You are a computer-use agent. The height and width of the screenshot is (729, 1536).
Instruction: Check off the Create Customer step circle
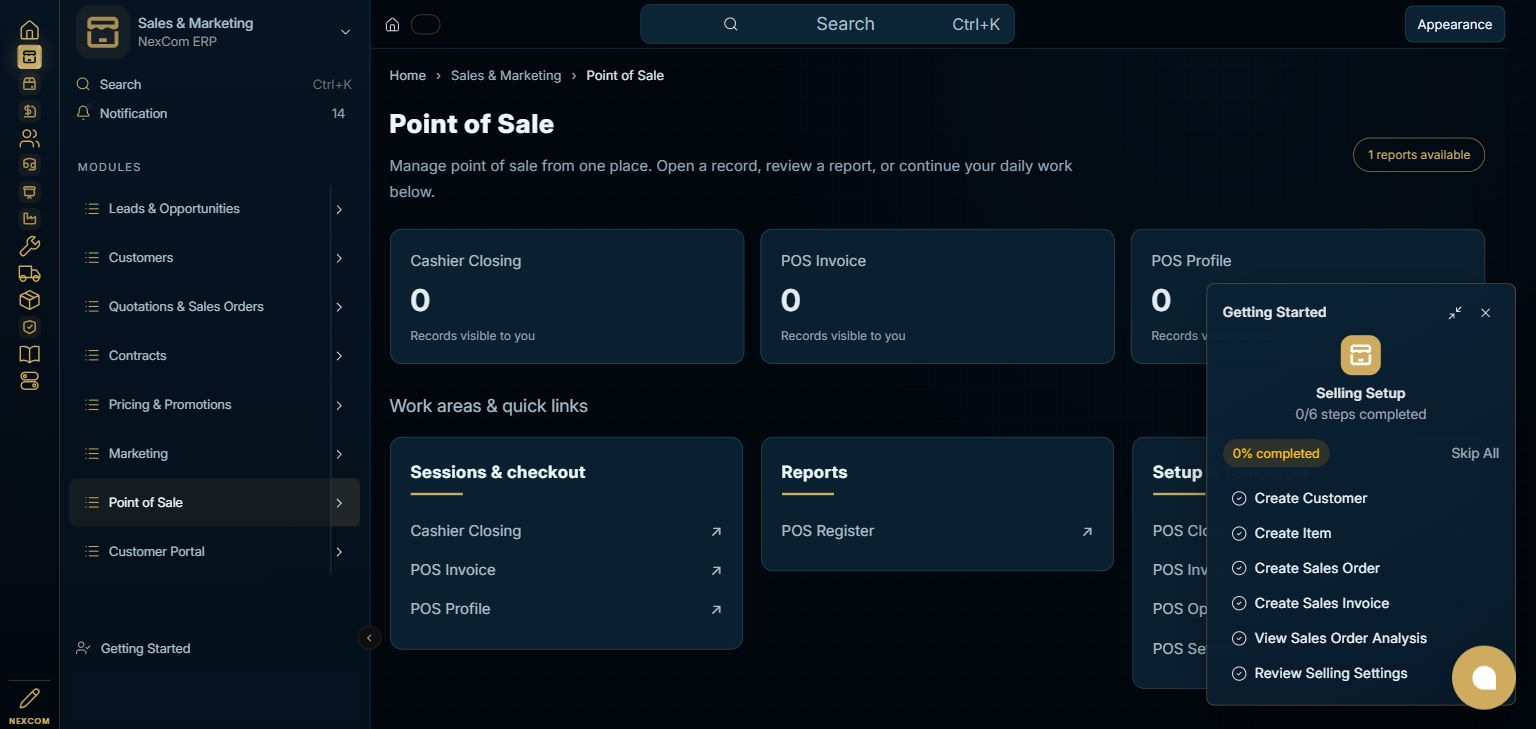(x=1239, y=498)
